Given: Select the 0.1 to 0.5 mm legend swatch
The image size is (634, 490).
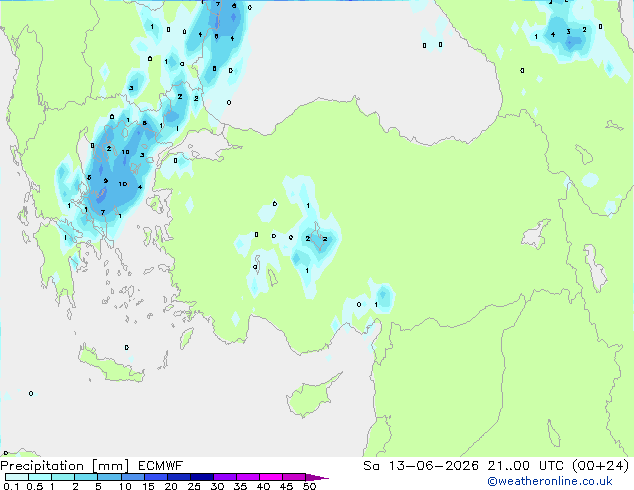Looking at the screenshot, I should [17, 477].
